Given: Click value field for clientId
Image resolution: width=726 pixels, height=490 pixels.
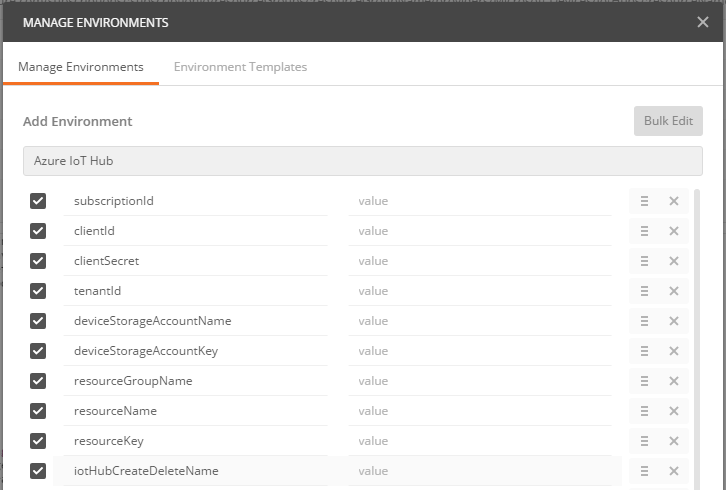Looking at the screenshot, I should coord(479,231).
